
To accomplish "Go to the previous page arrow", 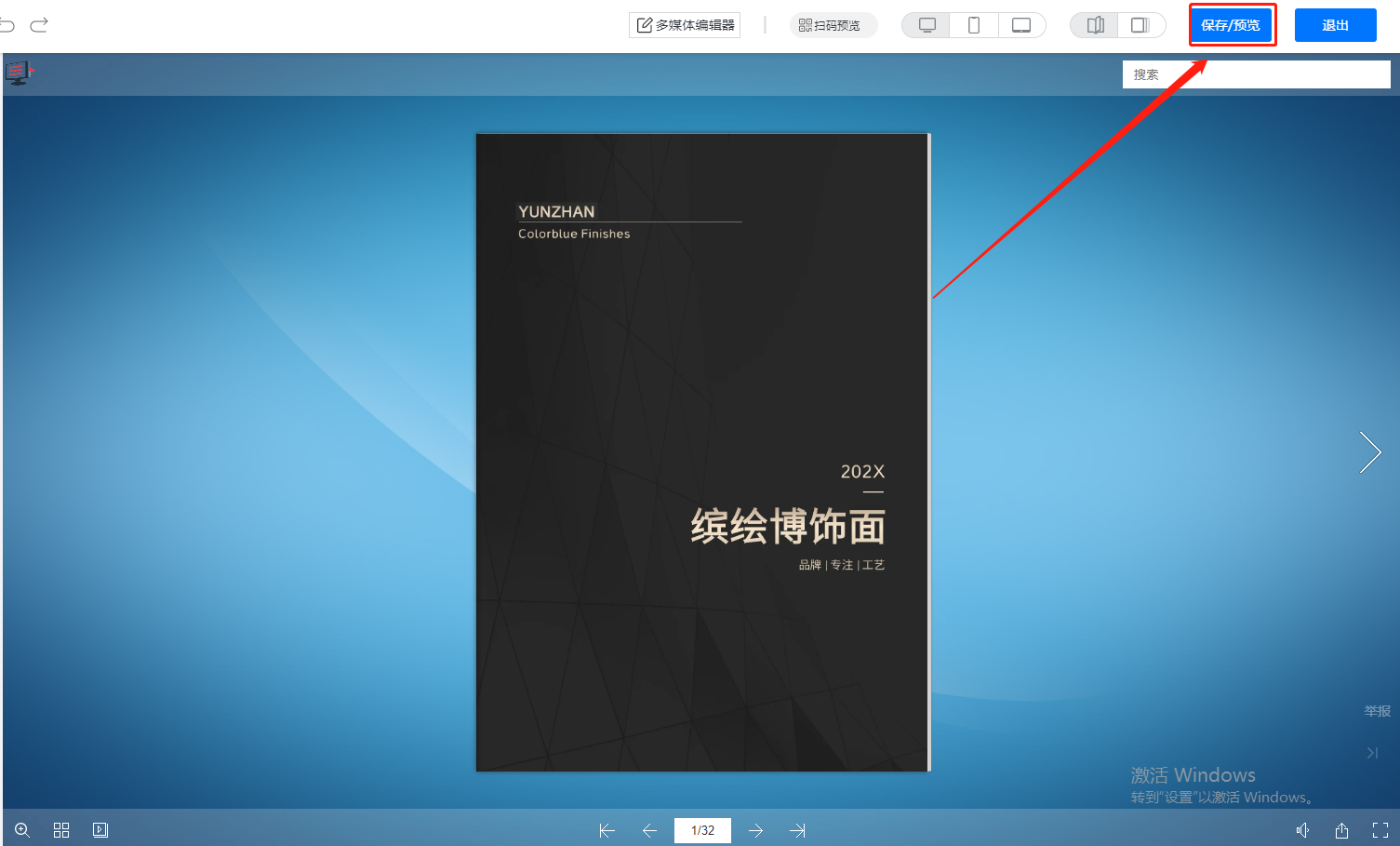I will 649,830.
